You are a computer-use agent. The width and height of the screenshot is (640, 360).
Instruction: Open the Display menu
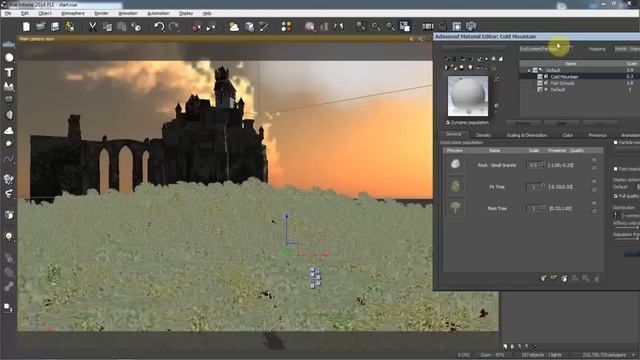click(186, 13)
